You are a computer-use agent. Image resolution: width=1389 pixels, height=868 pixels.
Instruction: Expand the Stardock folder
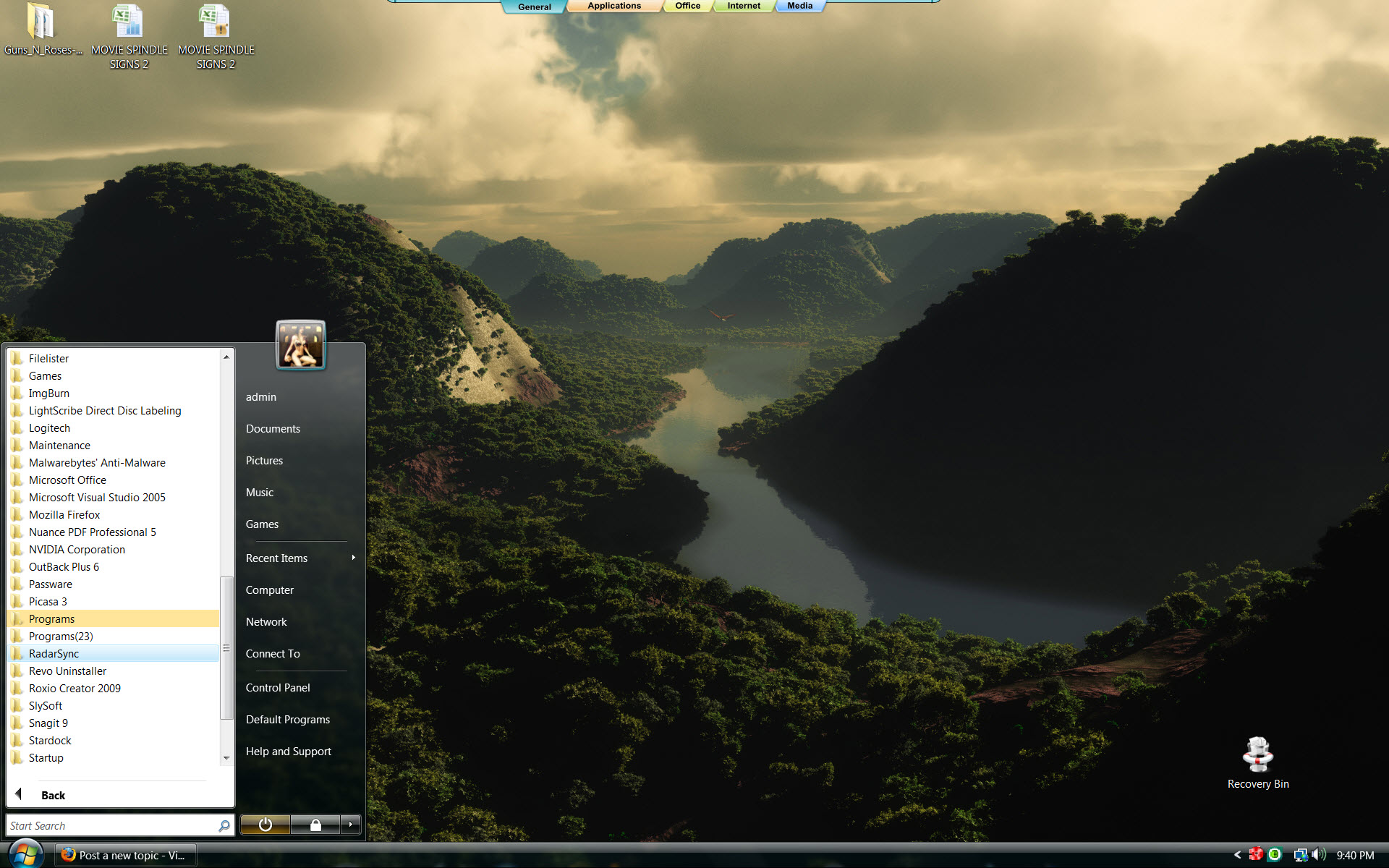pyautogui.click(x=113, y=741)
